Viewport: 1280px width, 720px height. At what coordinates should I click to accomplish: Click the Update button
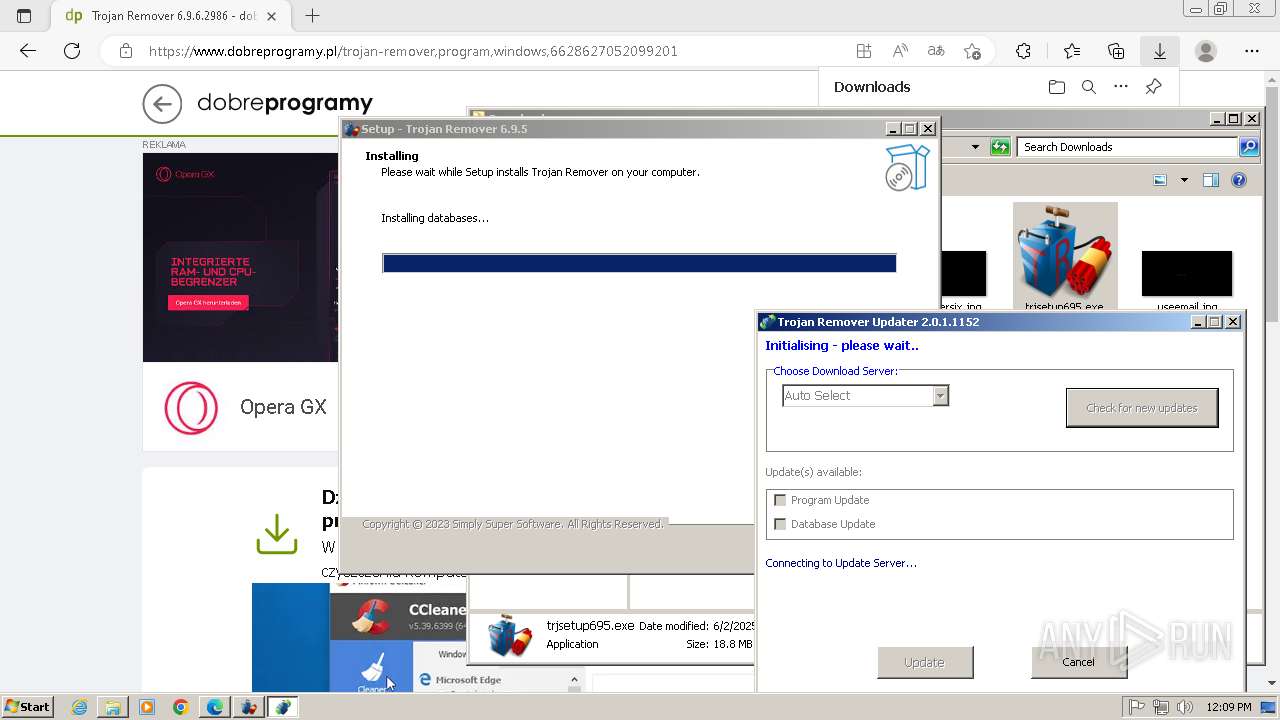coord(925,662)
